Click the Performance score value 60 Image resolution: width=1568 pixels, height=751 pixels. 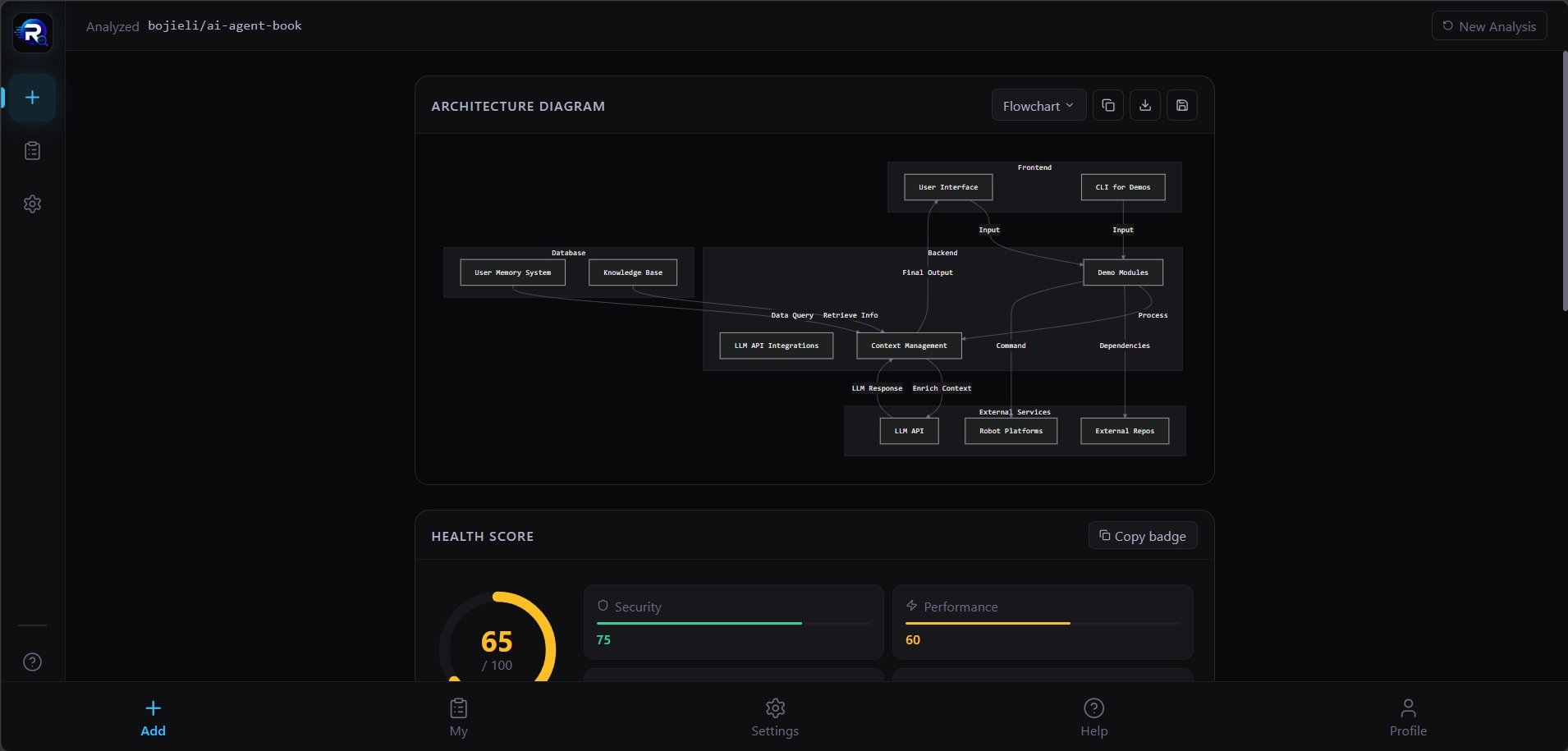tap(913, 640)
